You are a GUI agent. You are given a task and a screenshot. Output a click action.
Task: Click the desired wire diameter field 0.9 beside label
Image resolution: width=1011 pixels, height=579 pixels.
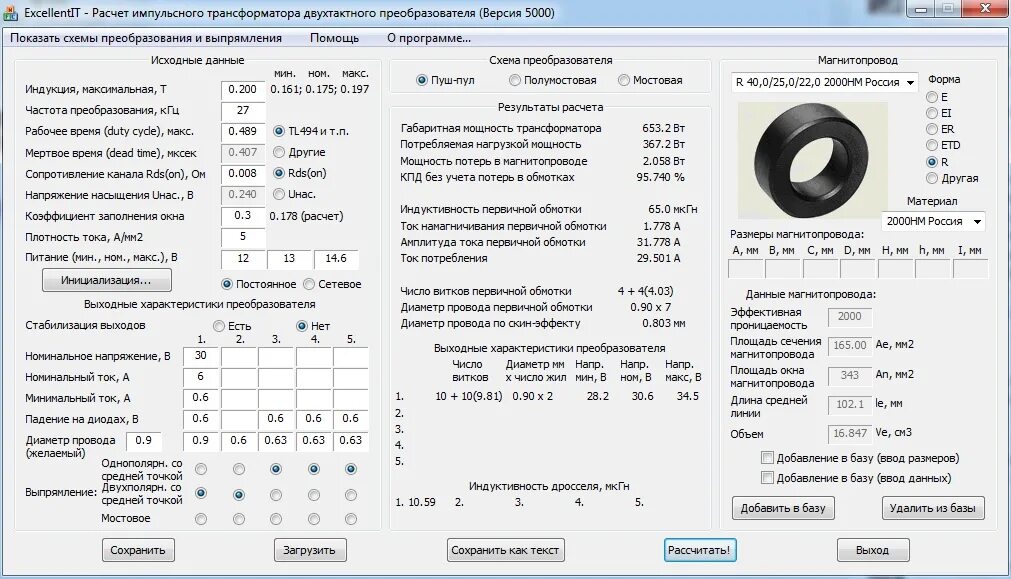pos(144,441)
